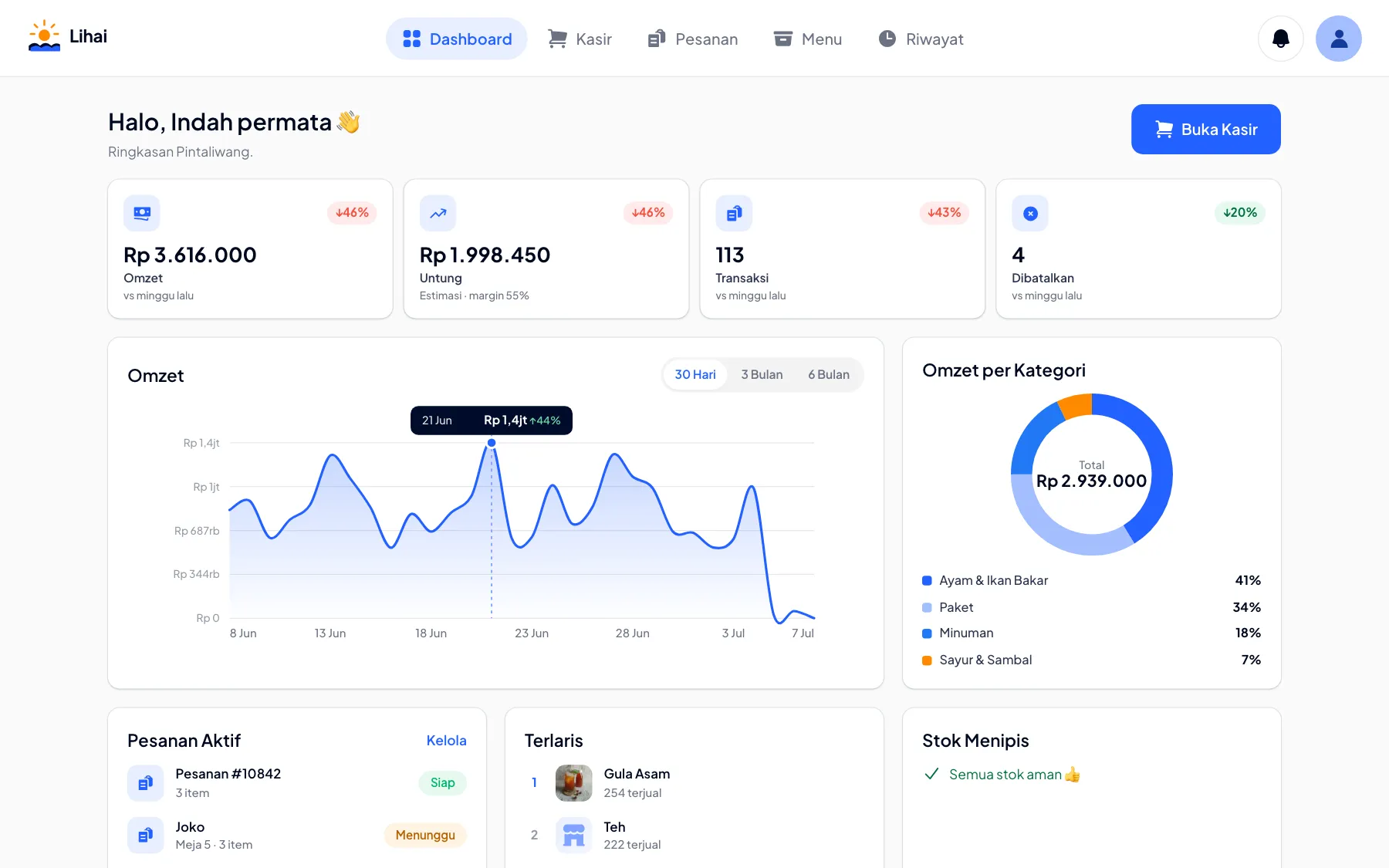Click the Untung 46% change badge
This screenshot has width=1389, height=868.
648,213
